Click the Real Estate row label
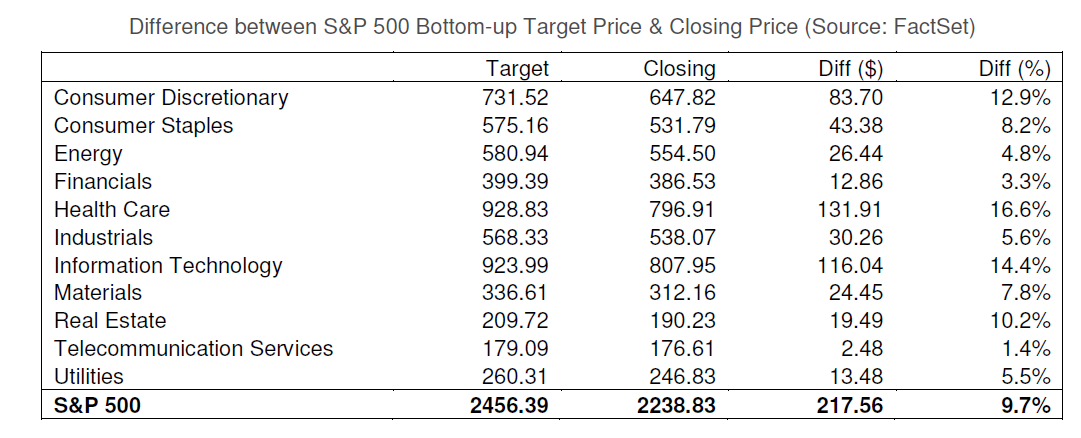1081x438 pixels. coord(110,321)
